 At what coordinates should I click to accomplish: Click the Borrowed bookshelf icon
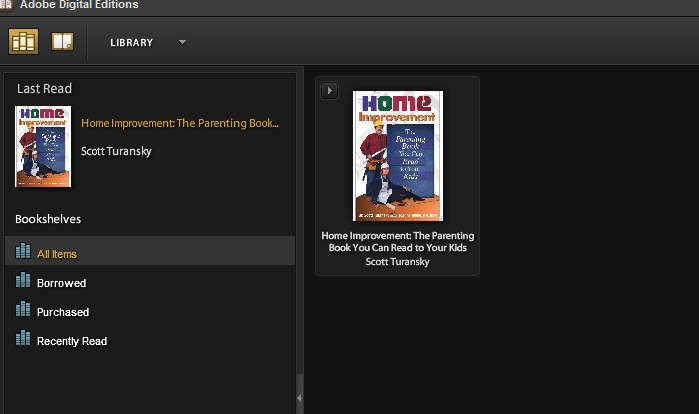pos(23,280)
